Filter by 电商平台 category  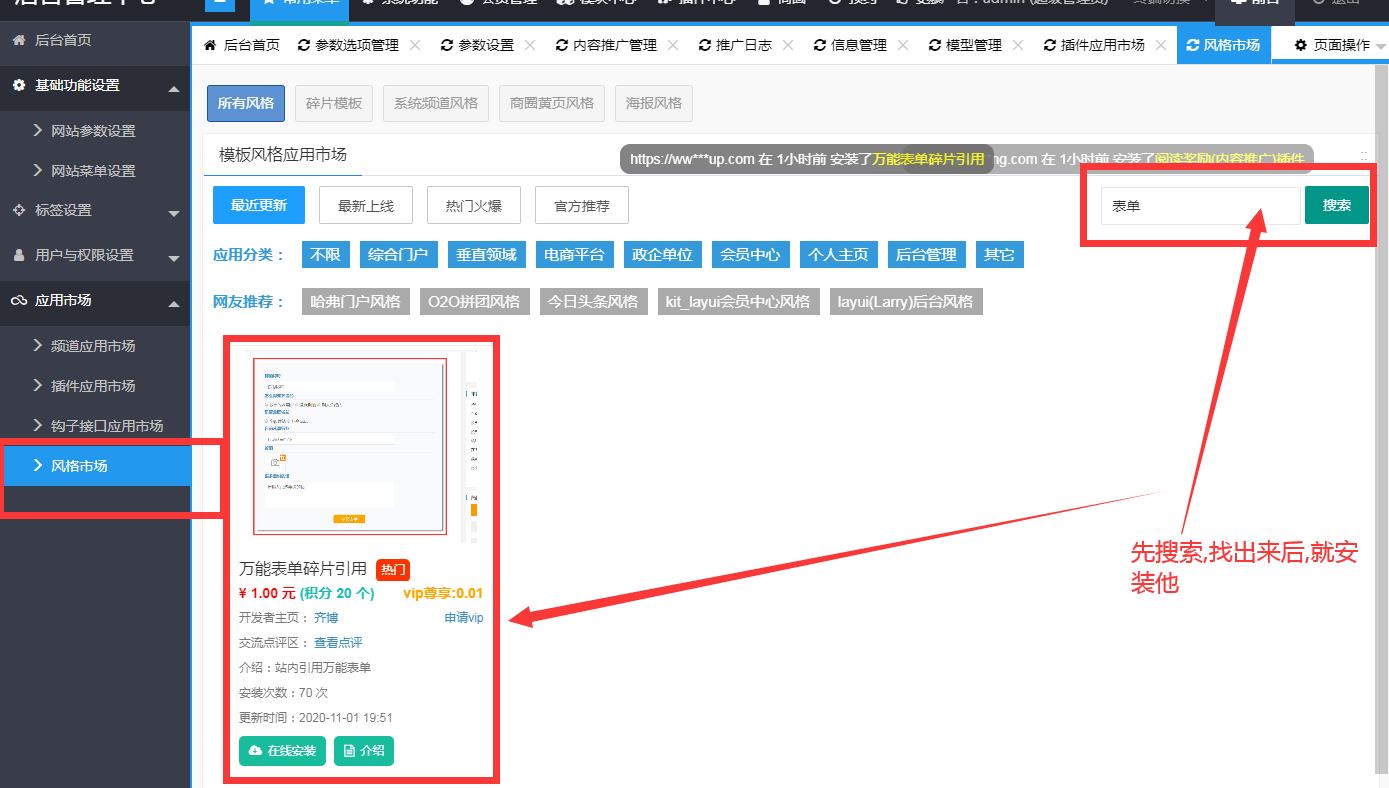coord(574,255)
